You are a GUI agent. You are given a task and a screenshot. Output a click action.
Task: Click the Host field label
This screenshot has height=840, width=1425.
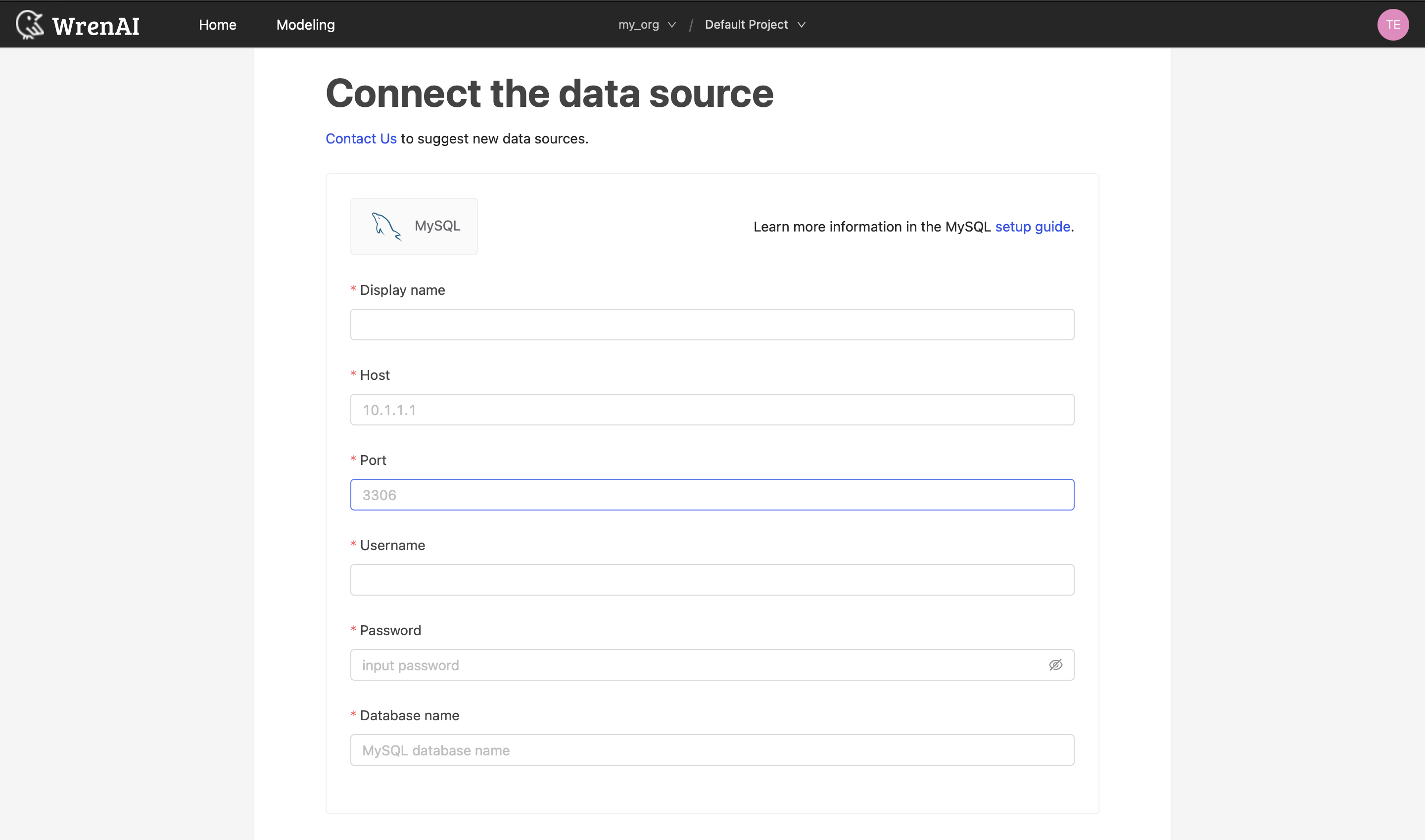pyautogui.click(x=375, y=375)
